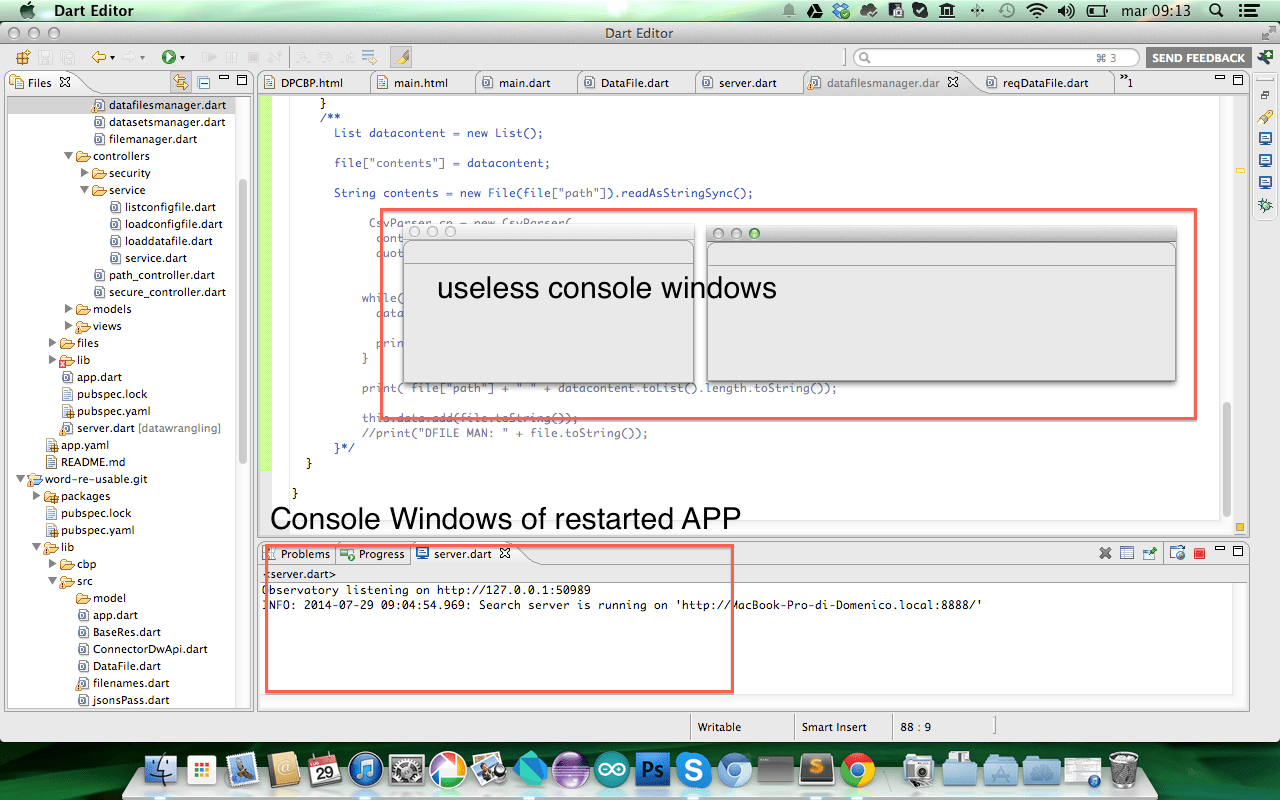The width and height of the screenshot is (1280, 800).
Task: Open Spotlight search in the menu bar
Action: point(1216,11)
